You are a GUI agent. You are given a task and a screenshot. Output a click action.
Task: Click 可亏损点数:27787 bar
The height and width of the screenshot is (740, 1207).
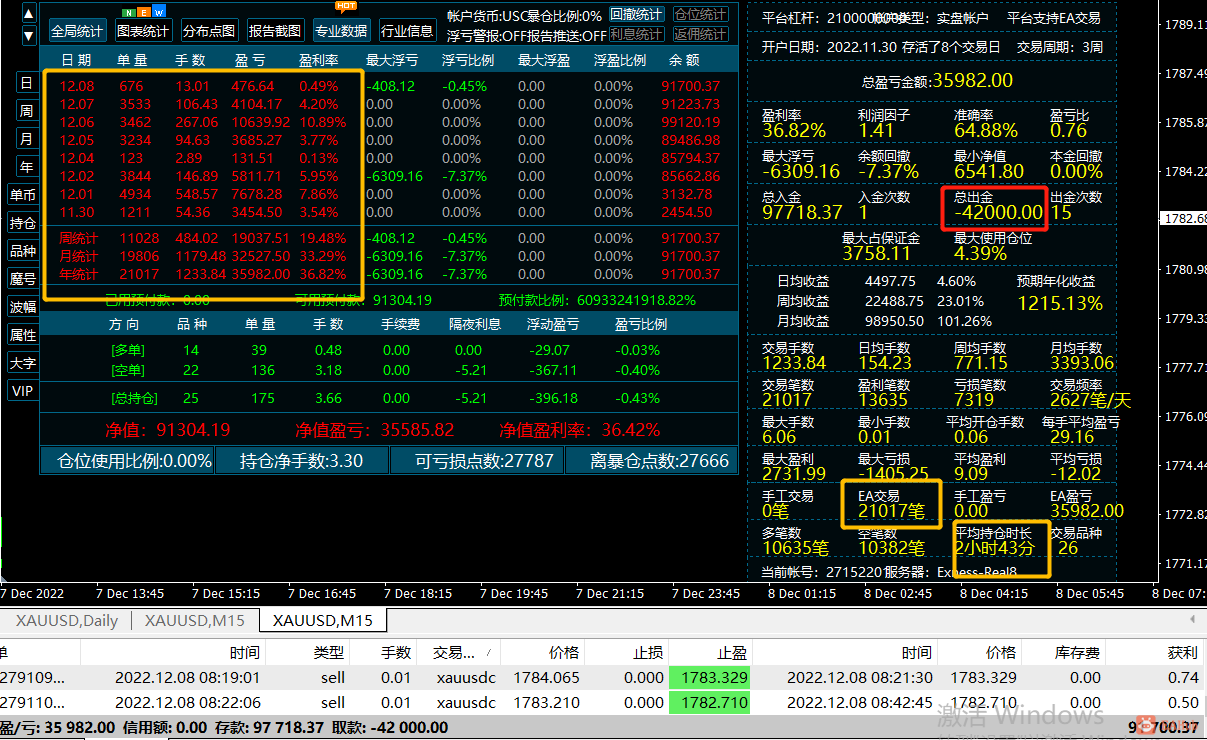[476, 461]
